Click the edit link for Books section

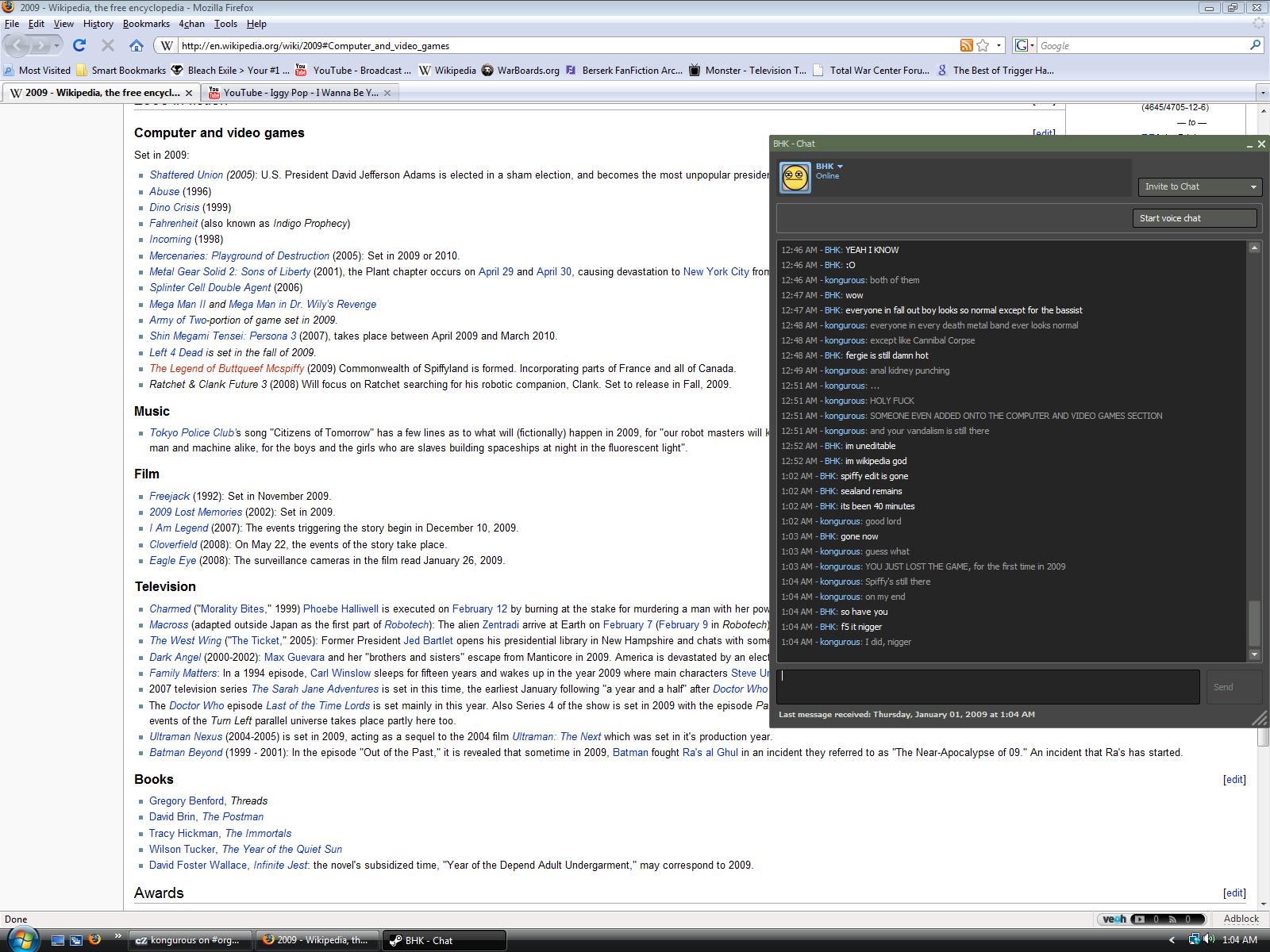click(x=1234, y=779)
